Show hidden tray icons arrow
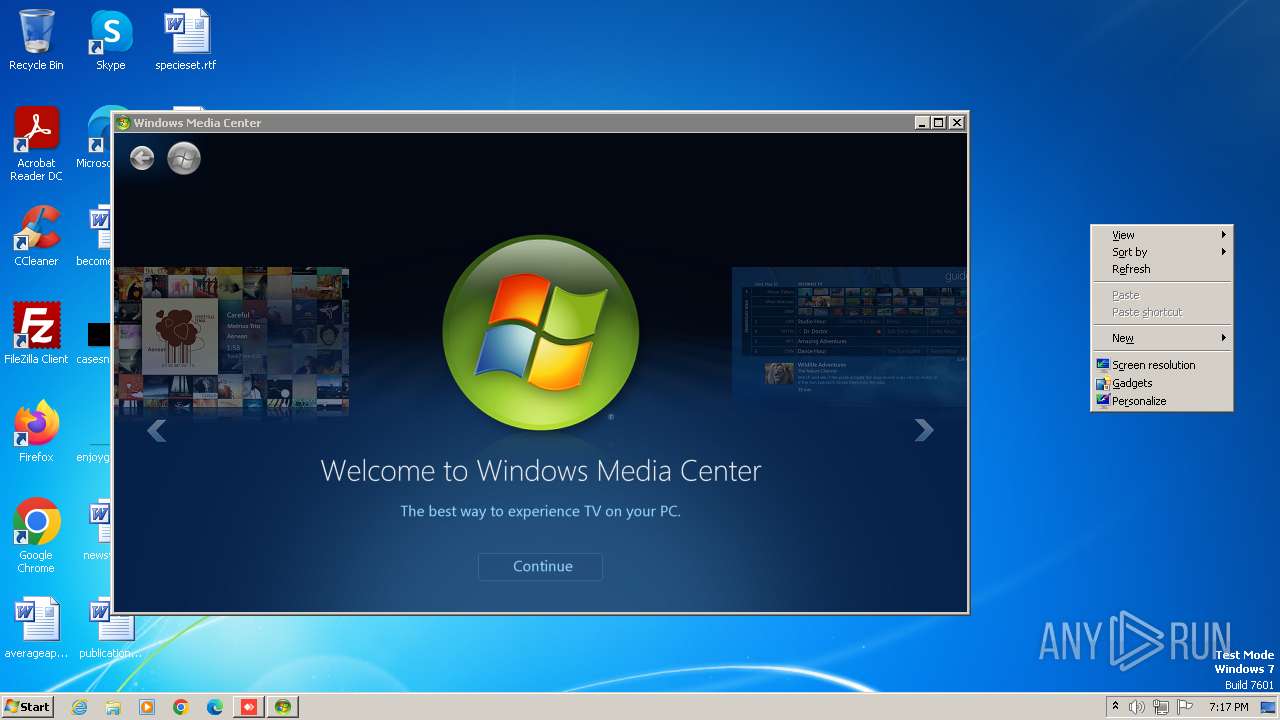 coord(1115,706)
